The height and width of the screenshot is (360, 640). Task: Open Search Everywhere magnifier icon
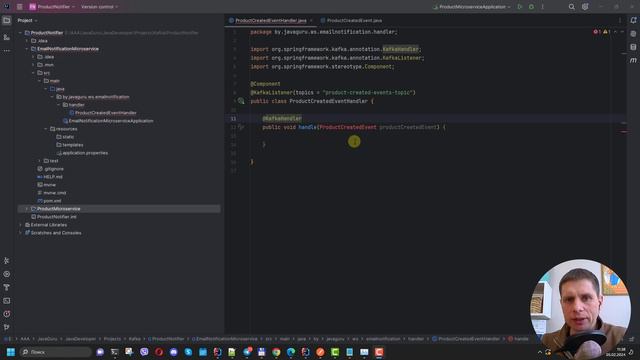tap(571, 7)
